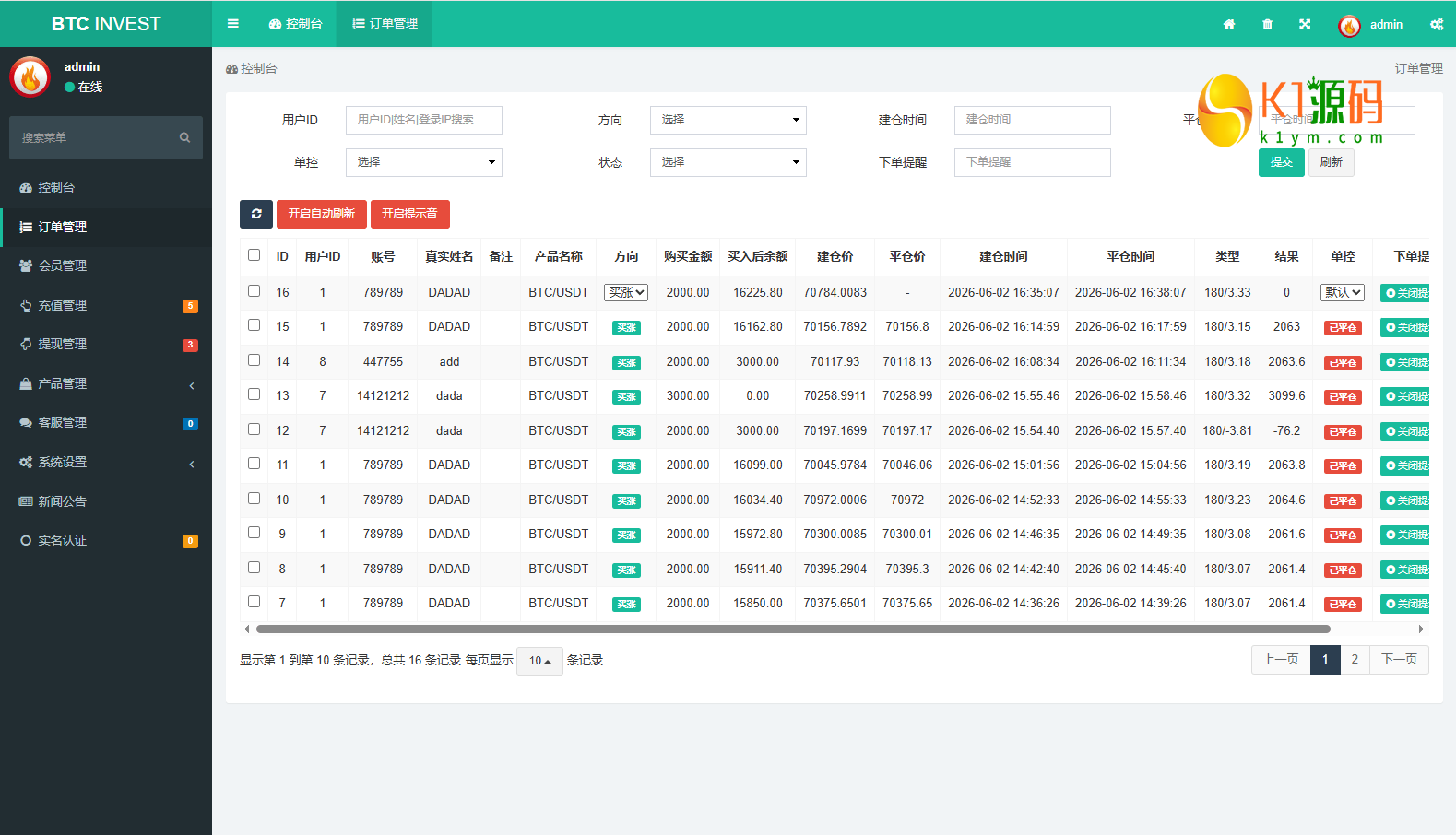The width and height of the screenshot is (1456, 835).
Task: Click the home icon in top bar
Action: click(1229, 24)
